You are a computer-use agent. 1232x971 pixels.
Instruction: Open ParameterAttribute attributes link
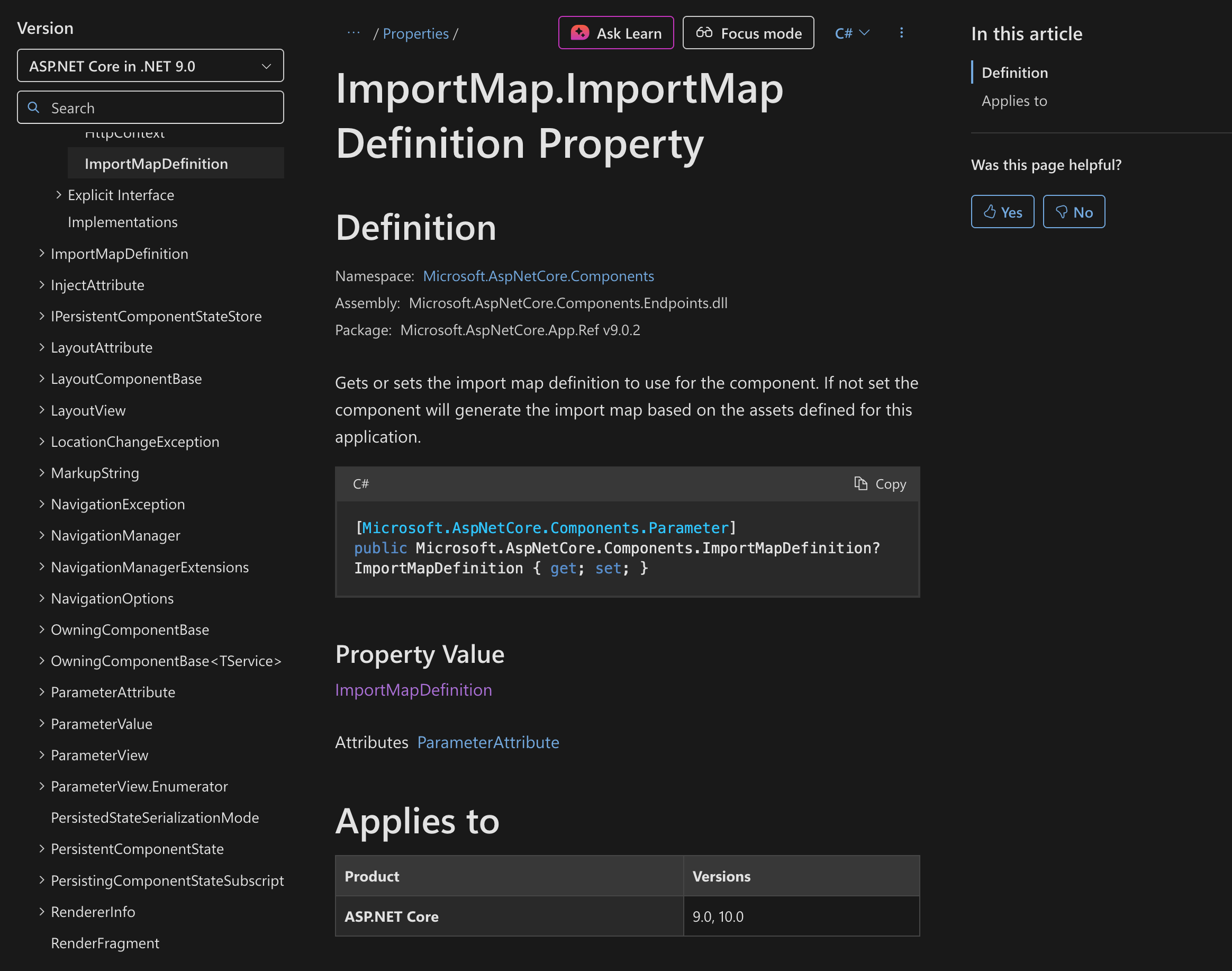488,742
